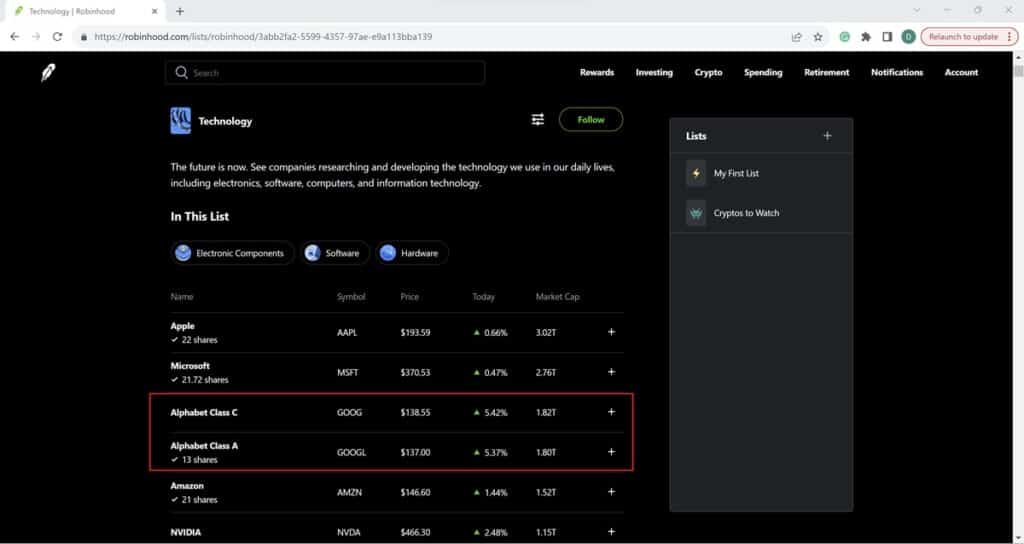Bookmark this page with star icon
The image size is (1024, 544).
[x=818, y=37]
